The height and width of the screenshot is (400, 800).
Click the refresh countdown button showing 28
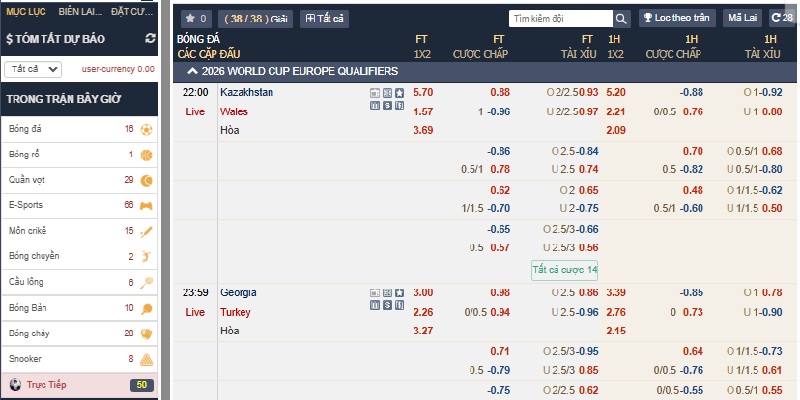click(x=781, y=18)
